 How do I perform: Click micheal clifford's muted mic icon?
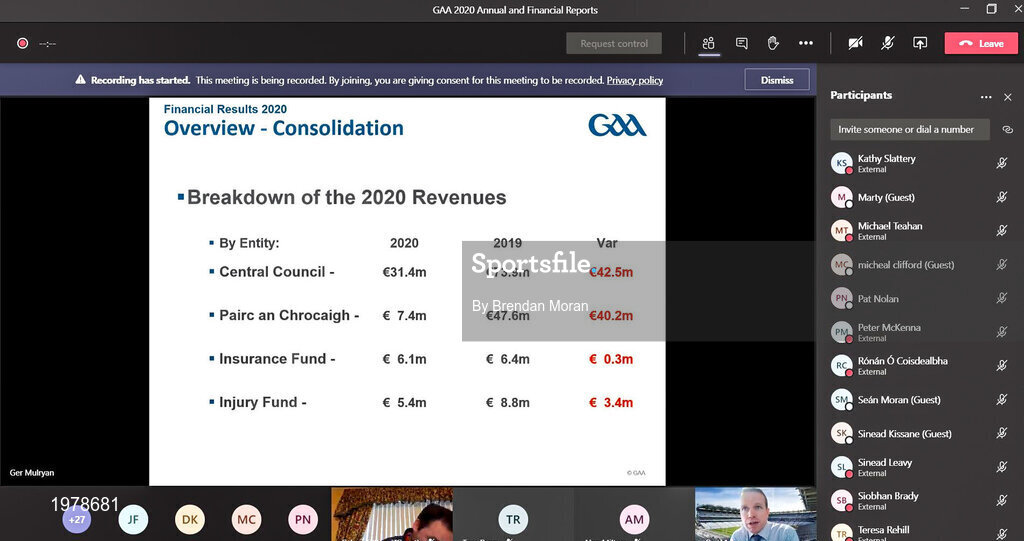1002,265
